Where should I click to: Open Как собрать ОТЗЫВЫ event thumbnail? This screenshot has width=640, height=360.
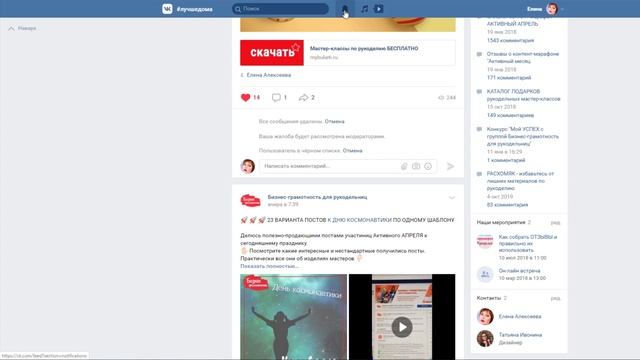coord(485,241)
